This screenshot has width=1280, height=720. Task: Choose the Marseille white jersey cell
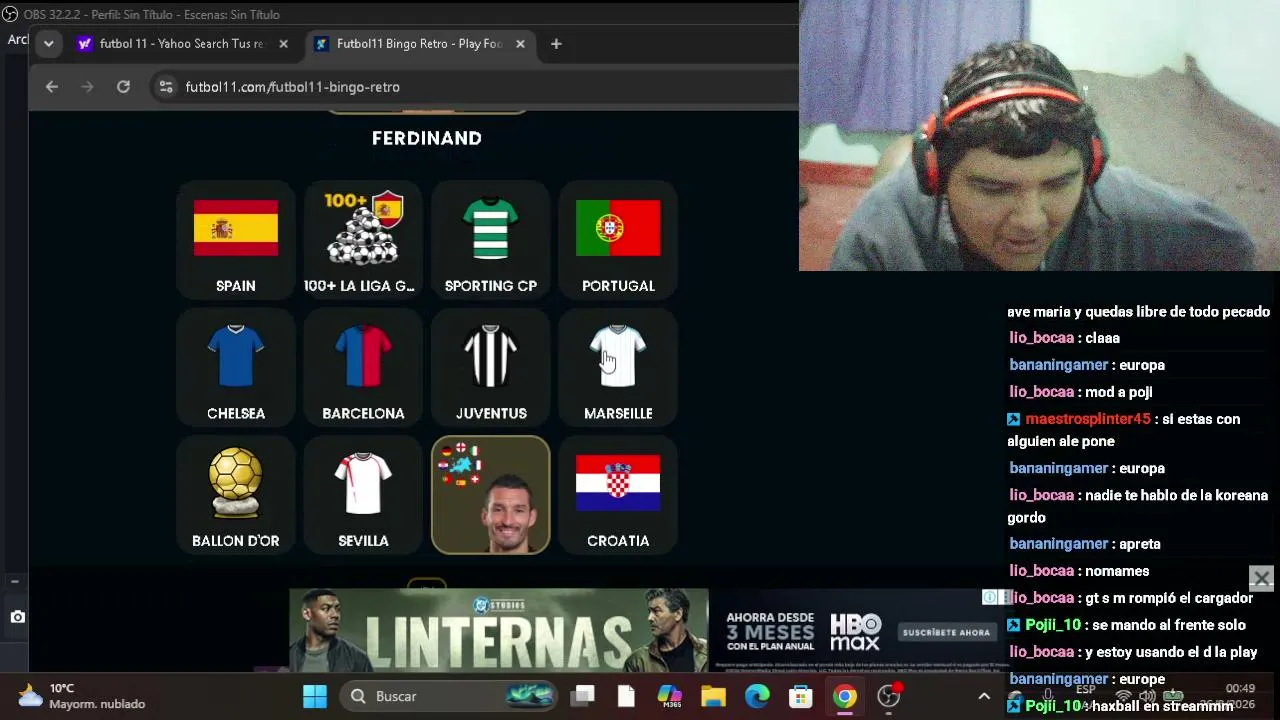(x=618, y=367)
